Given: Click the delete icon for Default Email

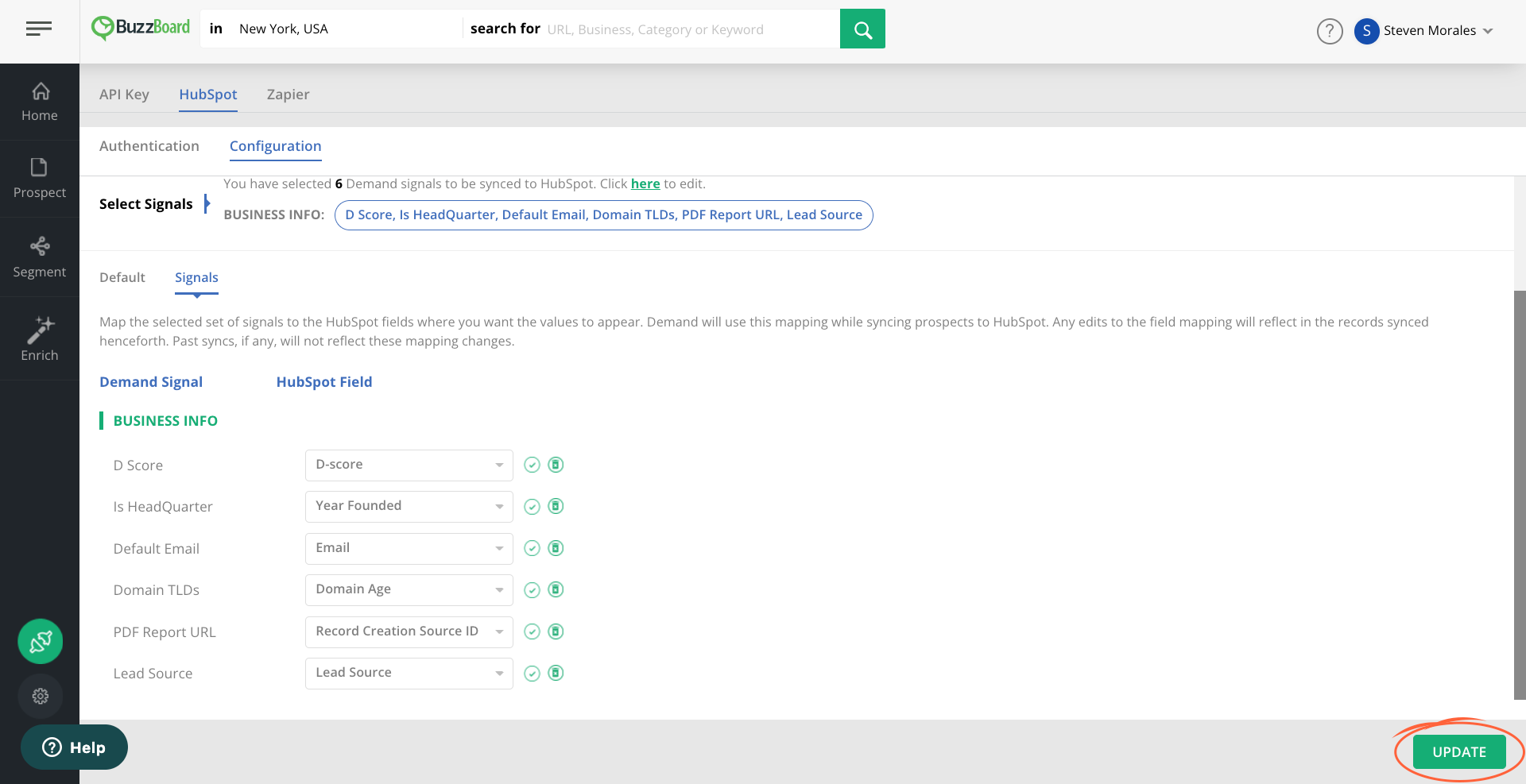Looking at the screenshot, I should point(556,548).
